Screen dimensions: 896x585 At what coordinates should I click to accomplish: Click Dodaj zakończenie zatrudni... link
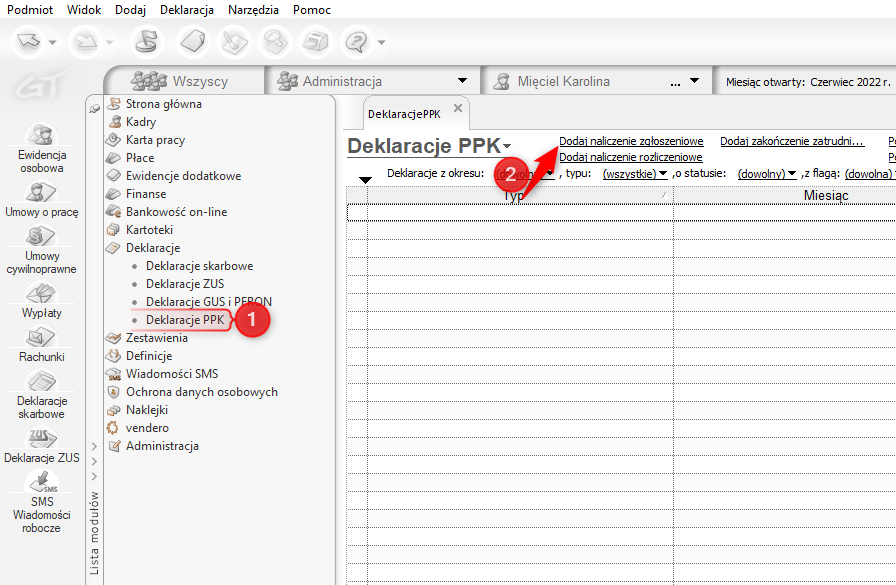pos(792,141)
